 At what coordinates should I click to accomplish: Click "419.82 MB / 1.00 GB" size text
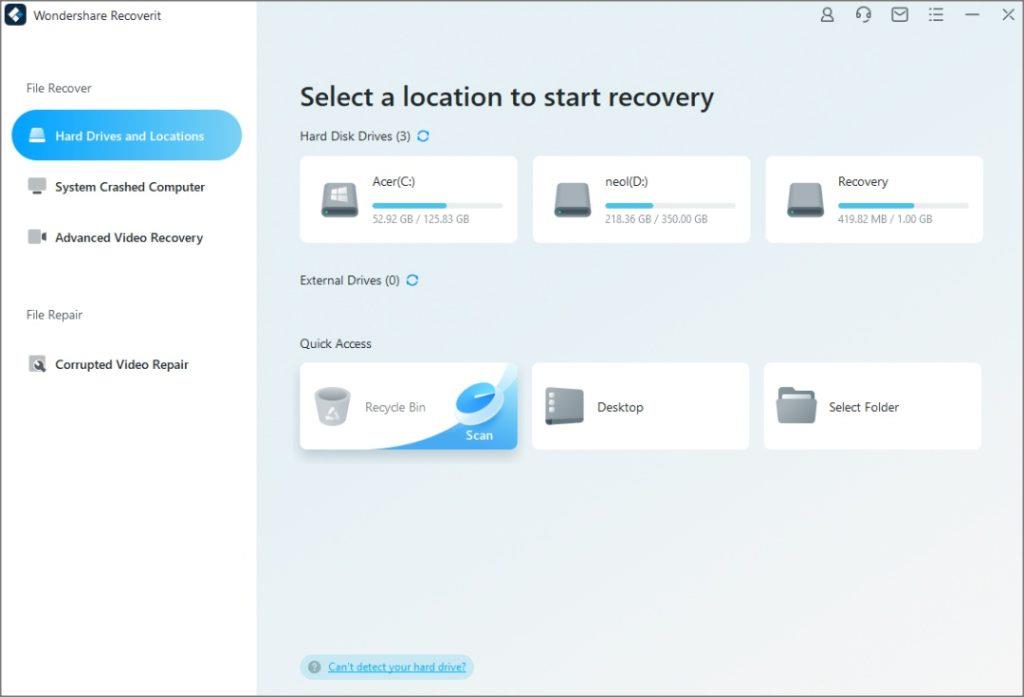[885, 219]
